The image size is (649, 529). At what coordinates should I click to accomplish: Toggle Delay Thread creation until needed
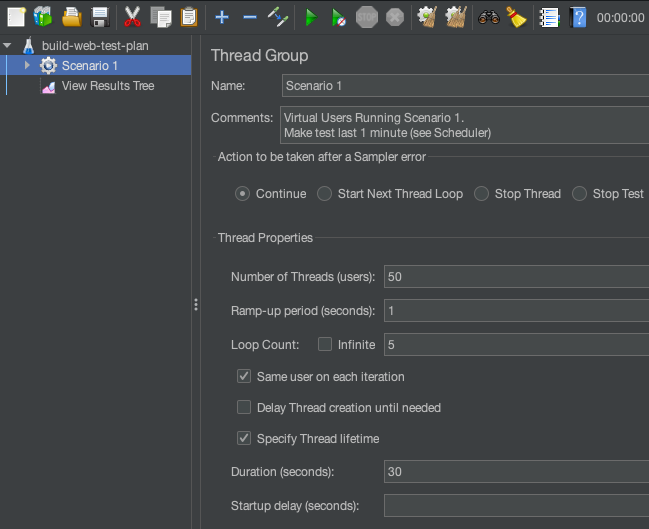coord(244,408)
